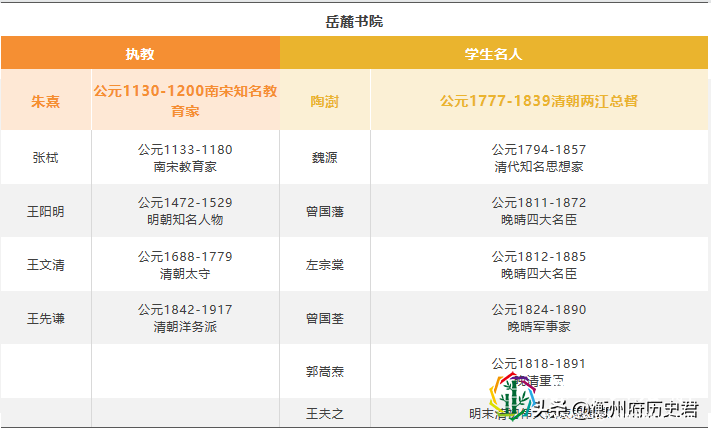Click the 公元1824-1890 date text
Viewport: 711px width, 431px height.
click(x=539, y=309)
